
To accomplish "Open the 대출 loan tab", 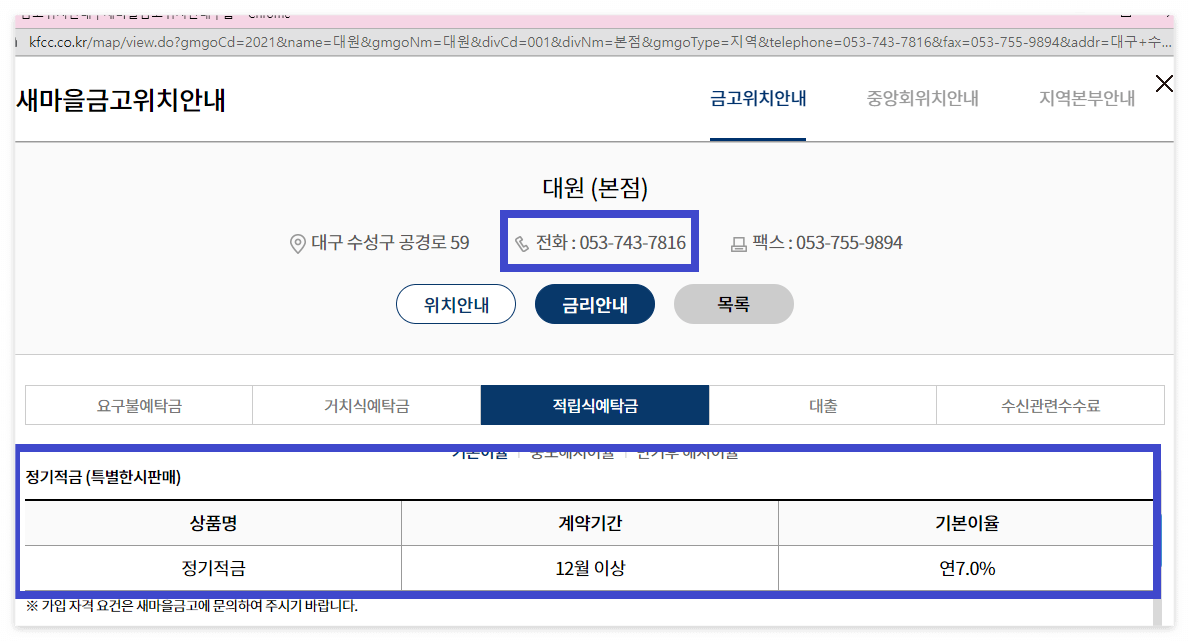I will tap(822, 404).
